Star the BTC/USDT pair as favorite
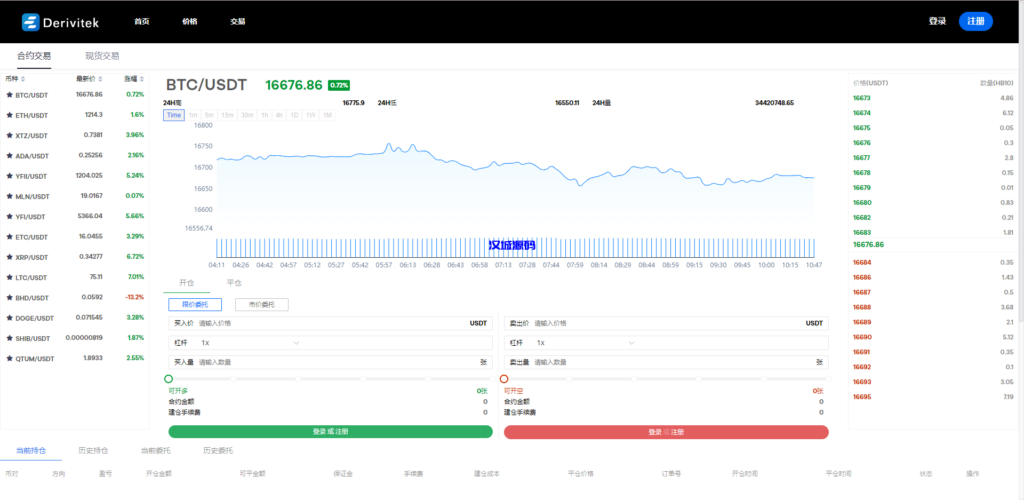Image resolution: width=1024 pixels, height=500 pixels. (x=9, y=95)
